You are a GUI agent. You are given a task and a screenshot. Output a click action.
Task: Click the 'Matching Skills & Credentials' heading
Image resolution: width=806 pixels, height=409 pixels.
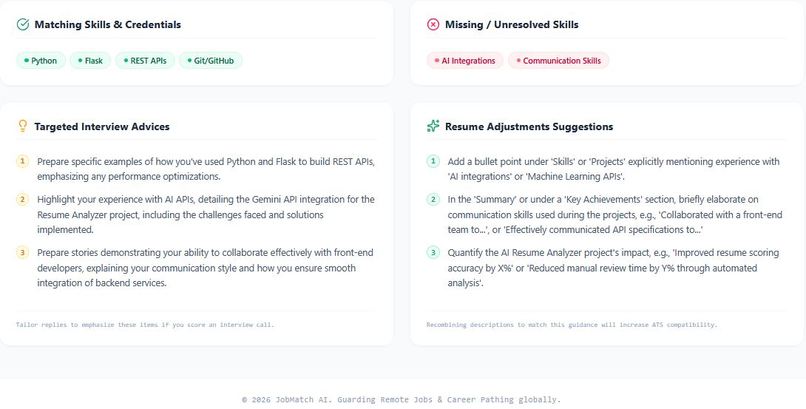[107, 25]
